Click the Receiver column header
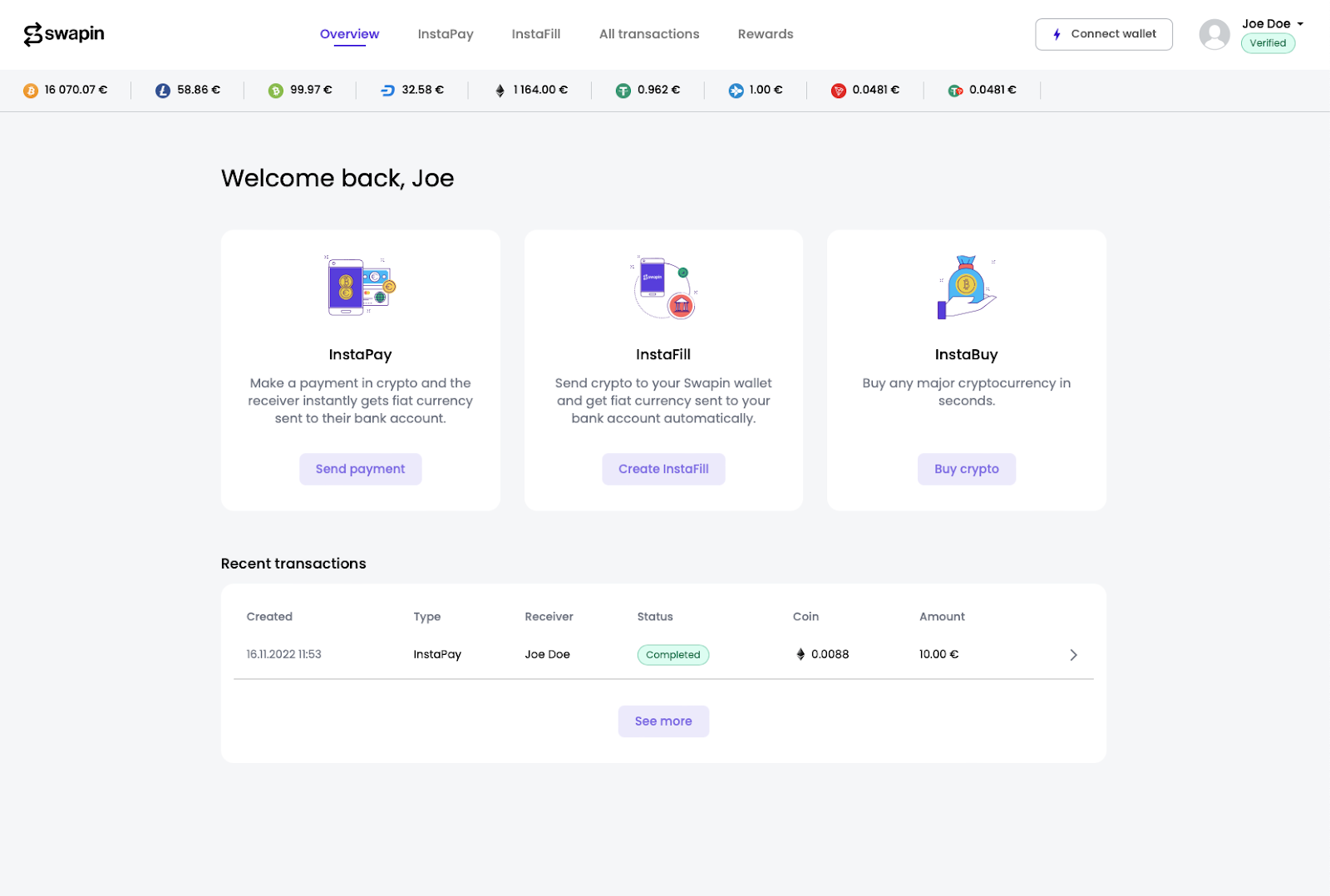The image size is (1330, 896). click(549, 617)
